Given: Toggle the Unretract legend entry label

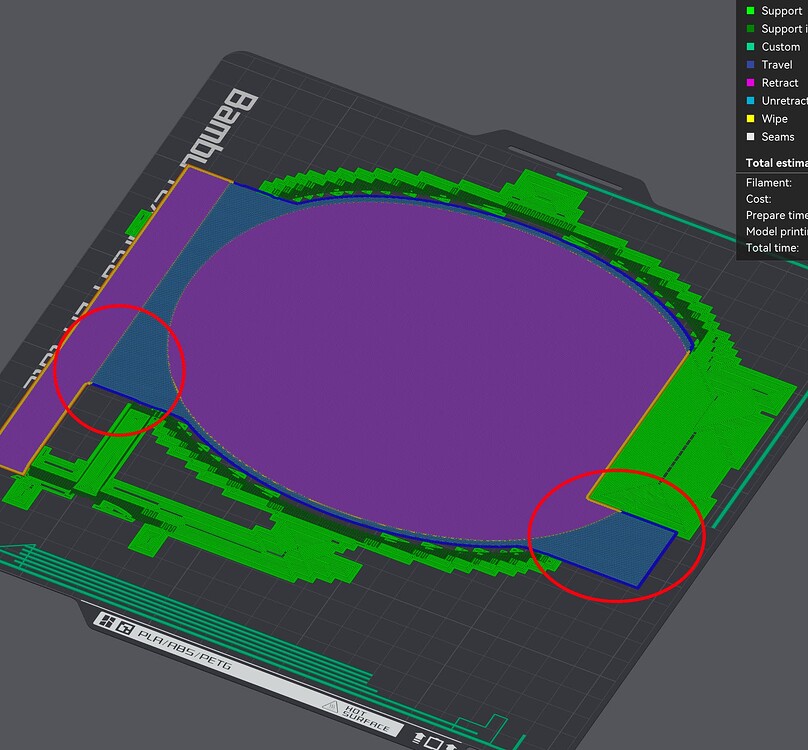Looking at the screenshot, I should (784, 101).
